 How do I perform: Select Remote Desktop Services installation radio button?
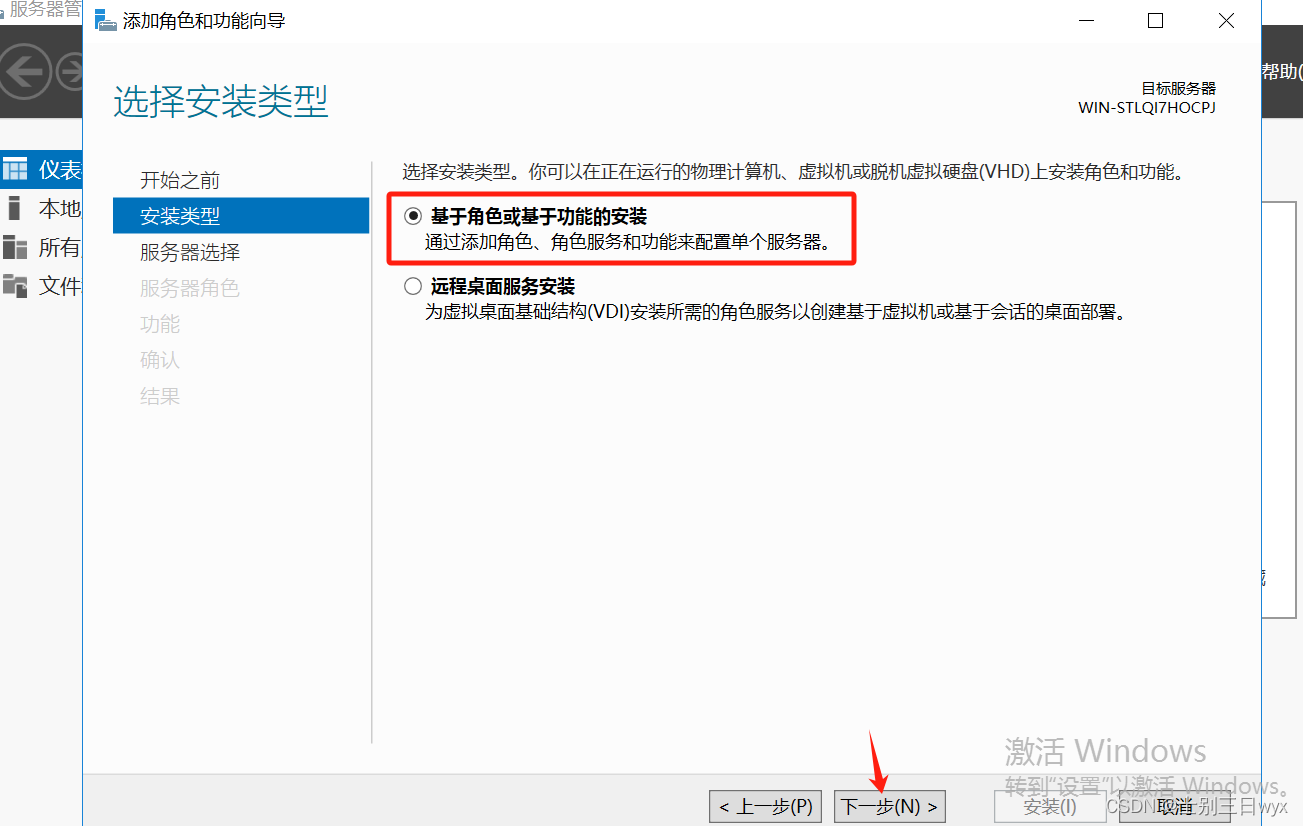[x=413, y=287]
